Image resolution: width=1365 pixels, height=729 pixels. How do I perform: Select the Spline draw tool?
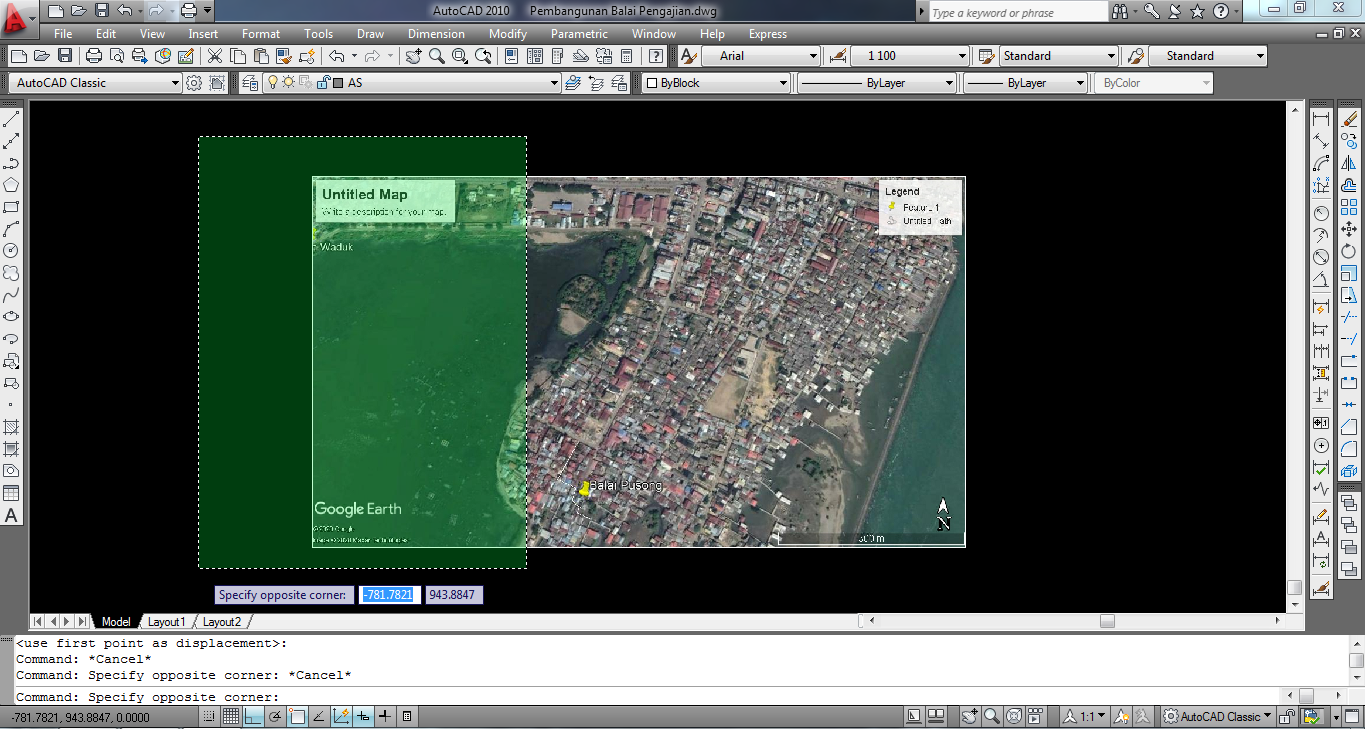tap(12, 295)
